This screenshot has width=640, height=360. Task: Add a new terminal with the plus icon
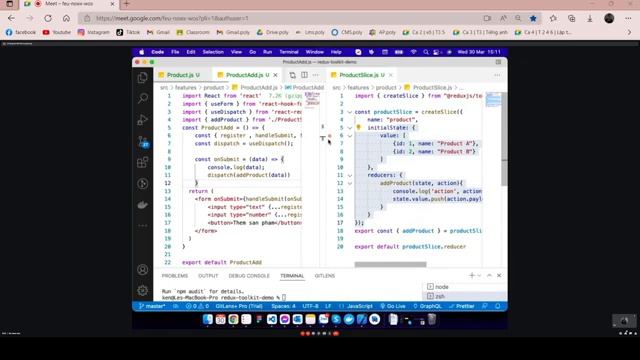click(472, 276)
